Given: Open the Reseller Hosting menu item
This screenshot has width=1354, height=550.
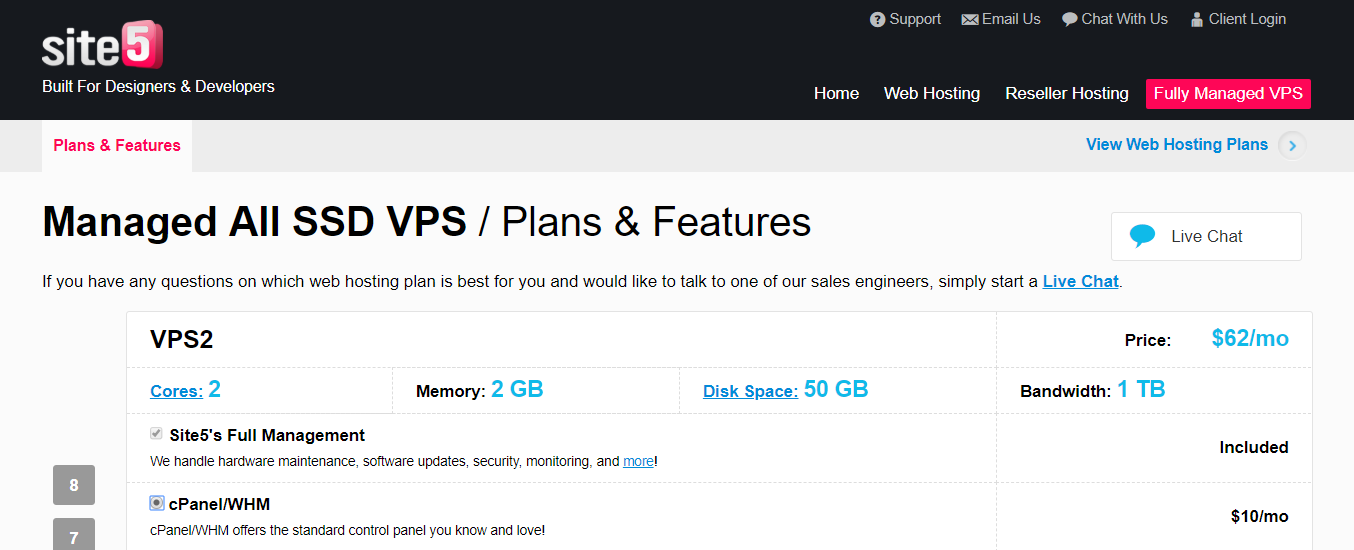Looking at the screenshot, I should pos(1067,93).
